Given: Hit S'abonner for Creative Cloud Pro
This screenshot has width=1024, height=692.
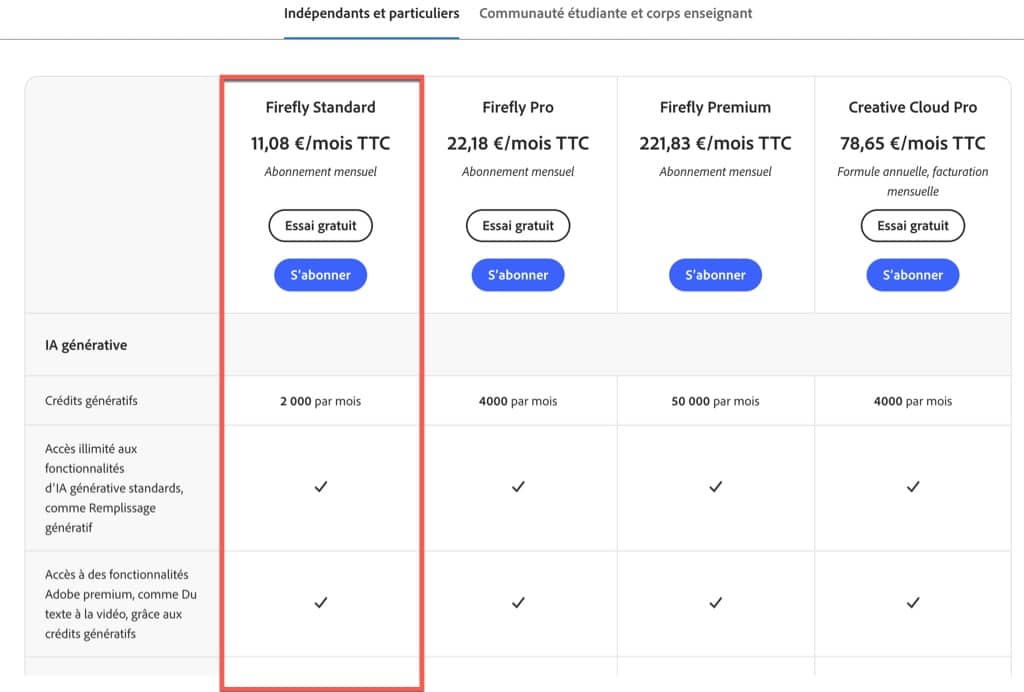Looking at the screenshot, I should click(x=912, y=275).
